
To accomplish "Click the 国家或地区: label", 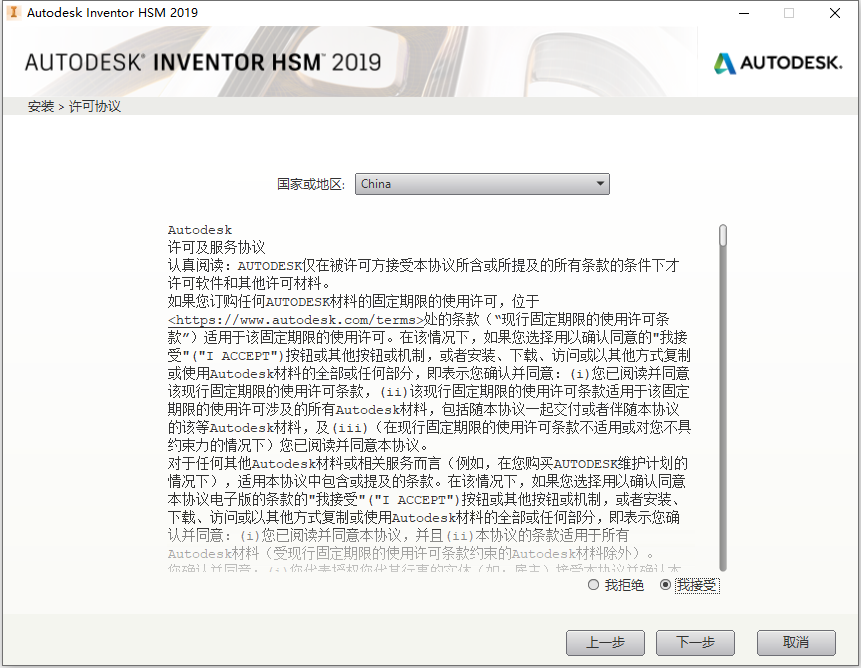I will (311, 184).
